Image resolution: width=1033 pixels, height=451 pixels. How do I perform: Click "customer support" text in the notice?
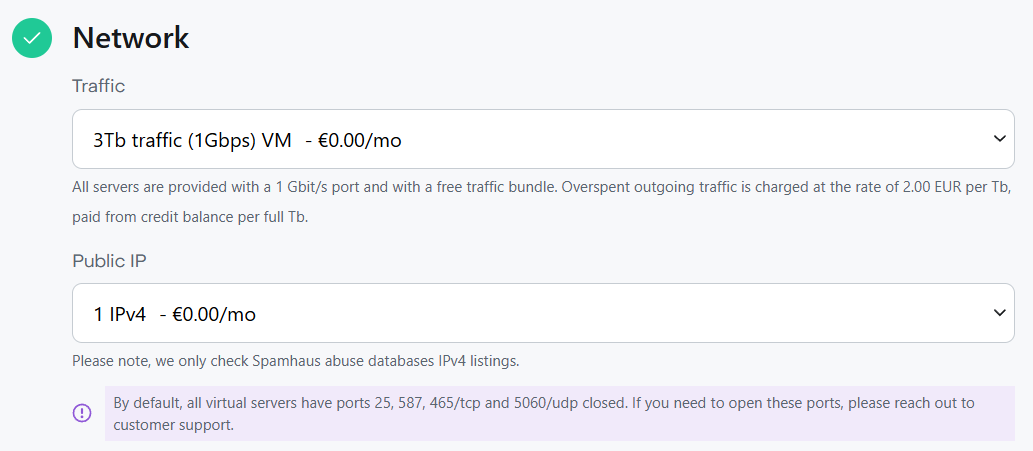[x=174, y=424]
